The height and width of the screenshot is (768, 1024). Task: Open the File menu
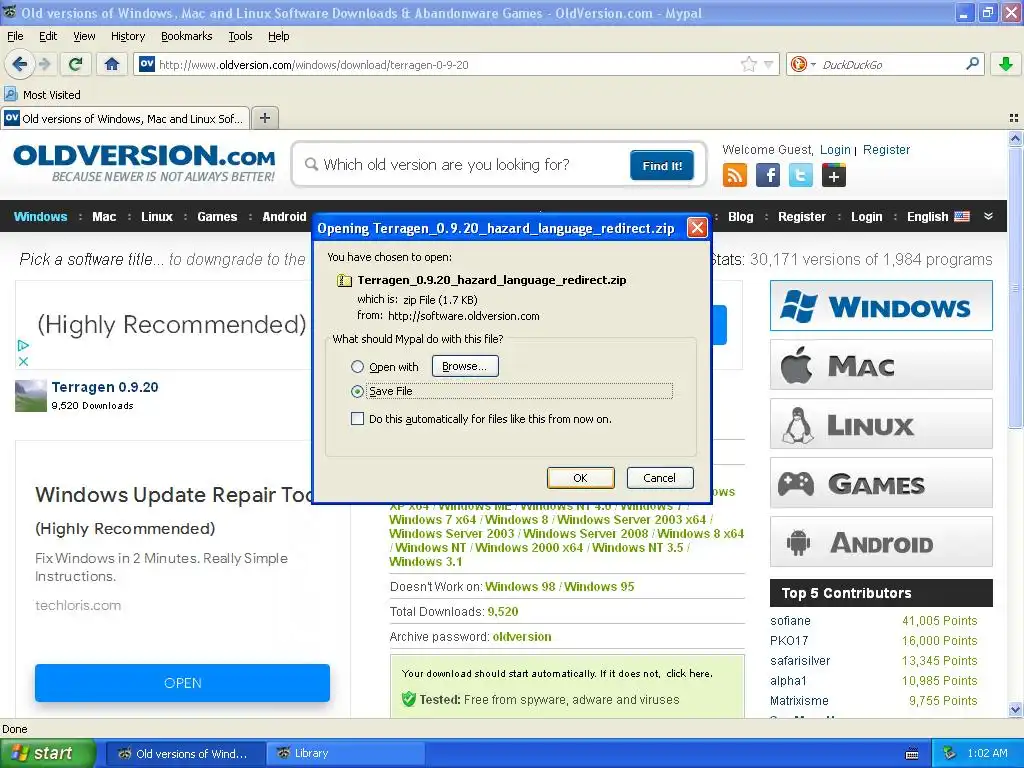[x=15, y=36]
